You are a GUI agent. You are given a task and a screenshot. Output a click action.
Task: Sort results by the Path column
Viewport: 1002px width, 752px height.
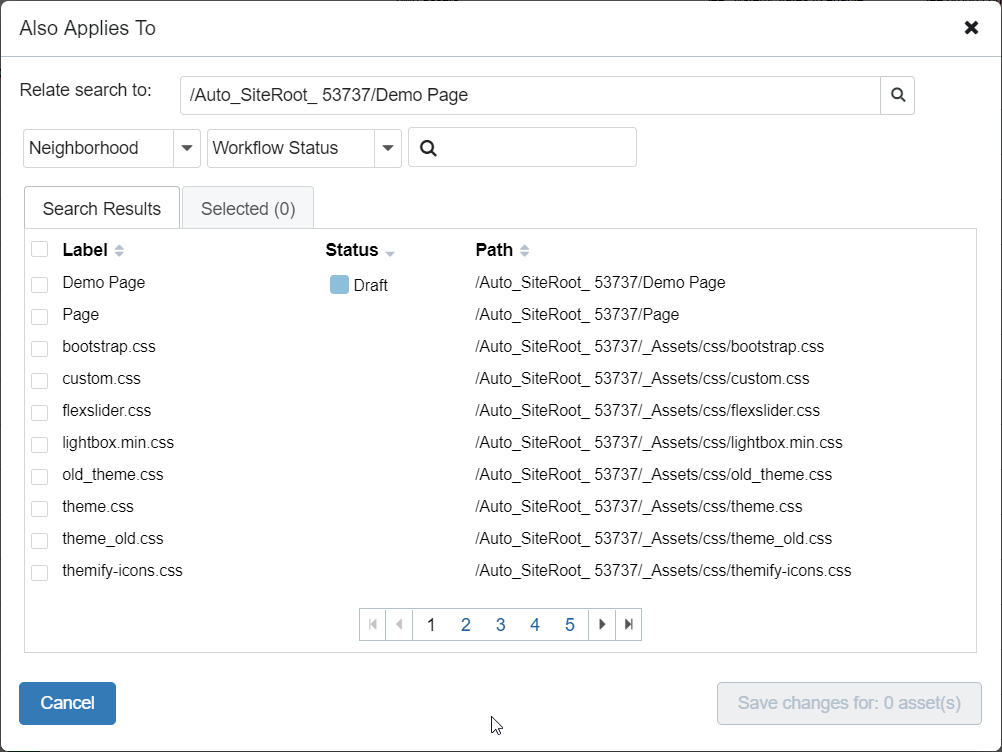click(524, 249)
